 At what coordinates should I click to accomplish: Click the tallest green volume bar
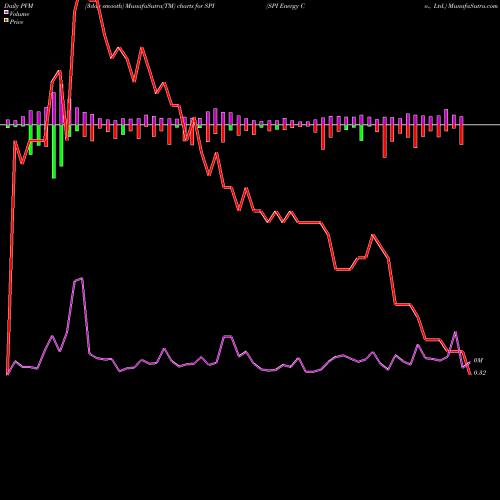[54, 152]
